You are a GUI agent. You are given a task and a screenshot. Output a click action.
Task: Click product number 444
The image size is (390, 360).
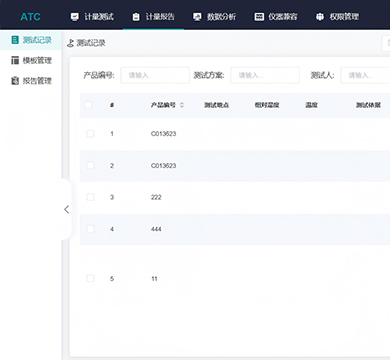[x=156, y=229]
